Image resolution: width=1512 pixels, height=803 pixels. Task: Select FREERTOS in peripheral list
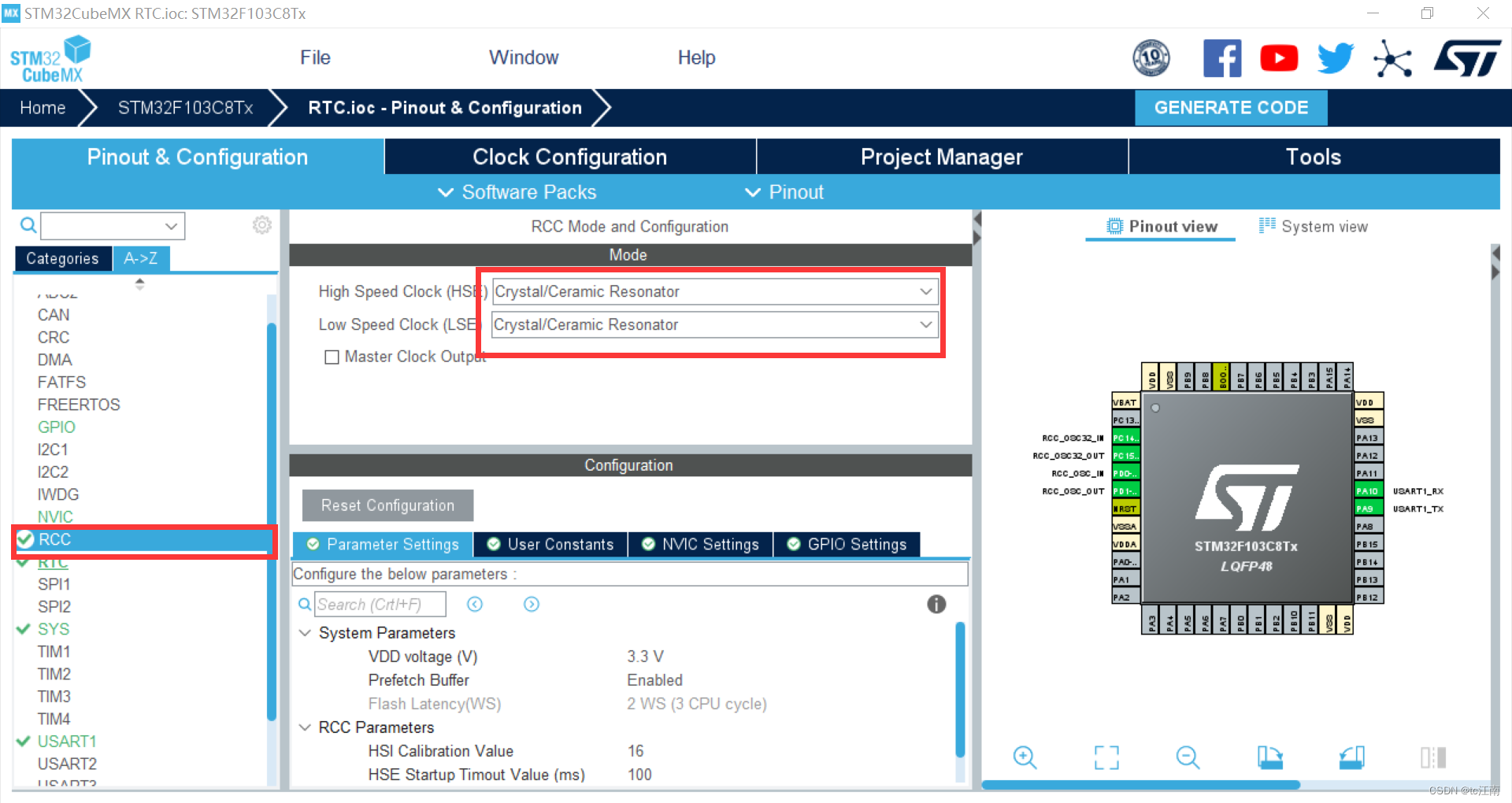click(79, 405)
